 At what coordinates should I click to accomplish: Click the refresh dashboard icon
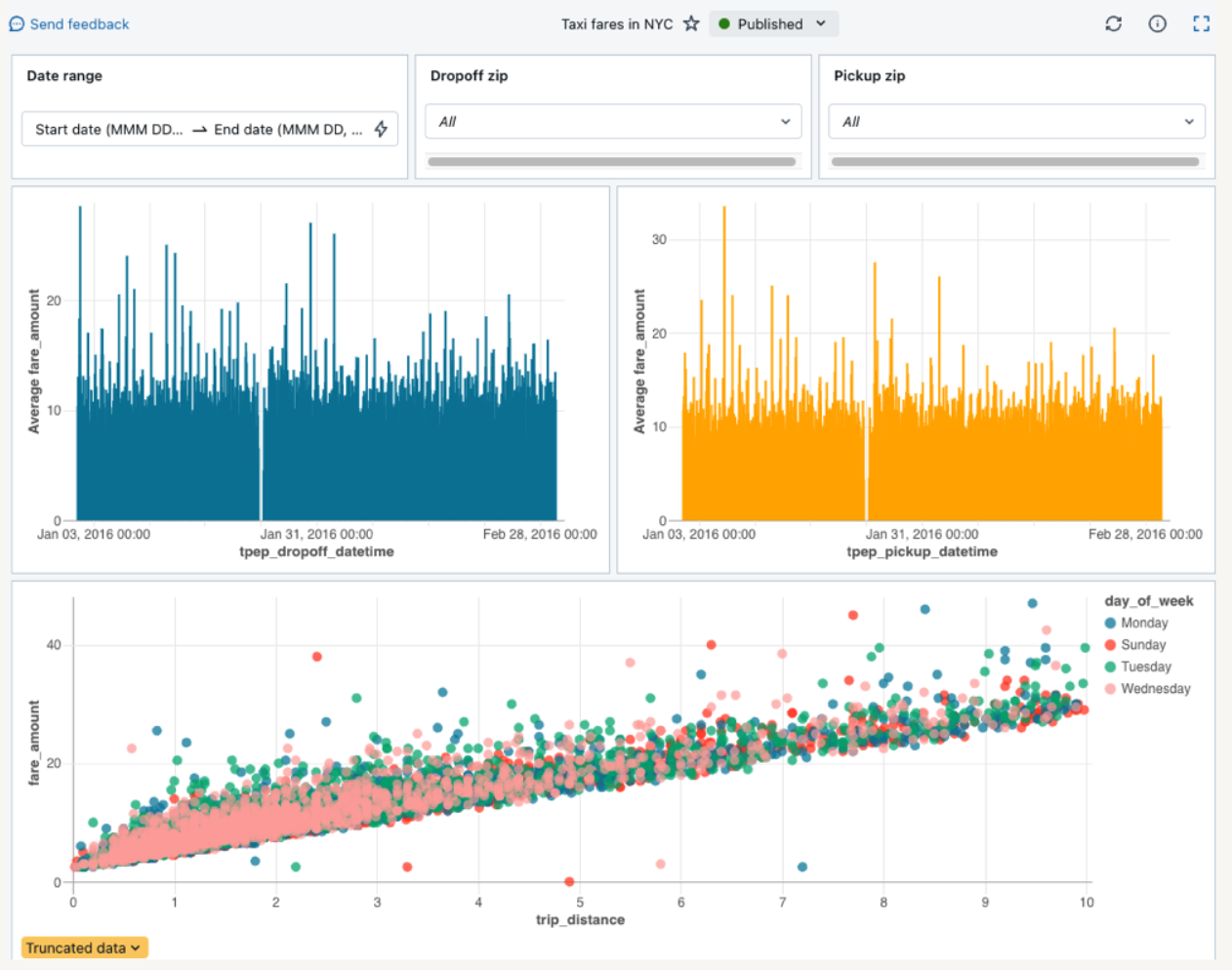(1113, 23)
